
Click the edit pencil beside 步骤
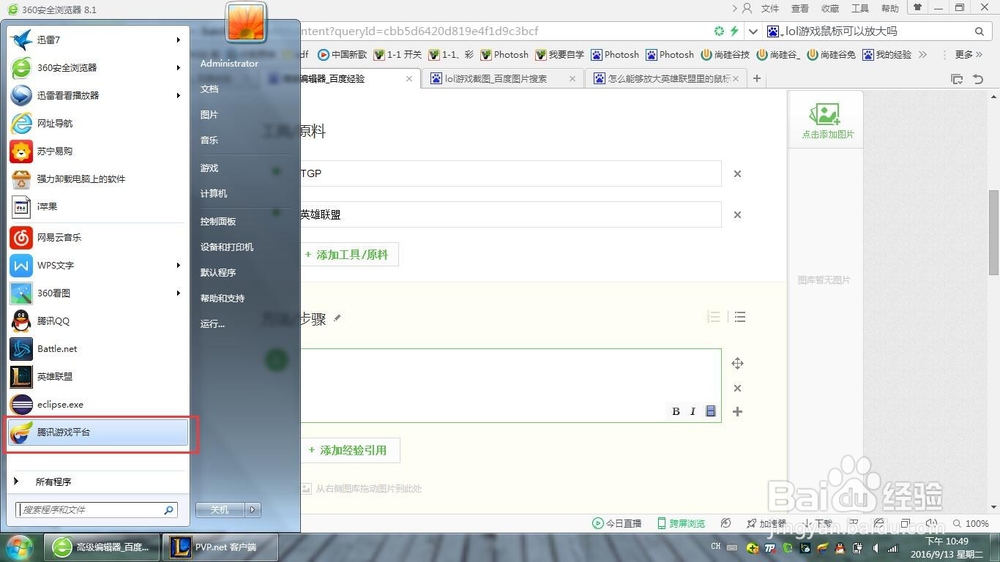click(x=337, y=318)
